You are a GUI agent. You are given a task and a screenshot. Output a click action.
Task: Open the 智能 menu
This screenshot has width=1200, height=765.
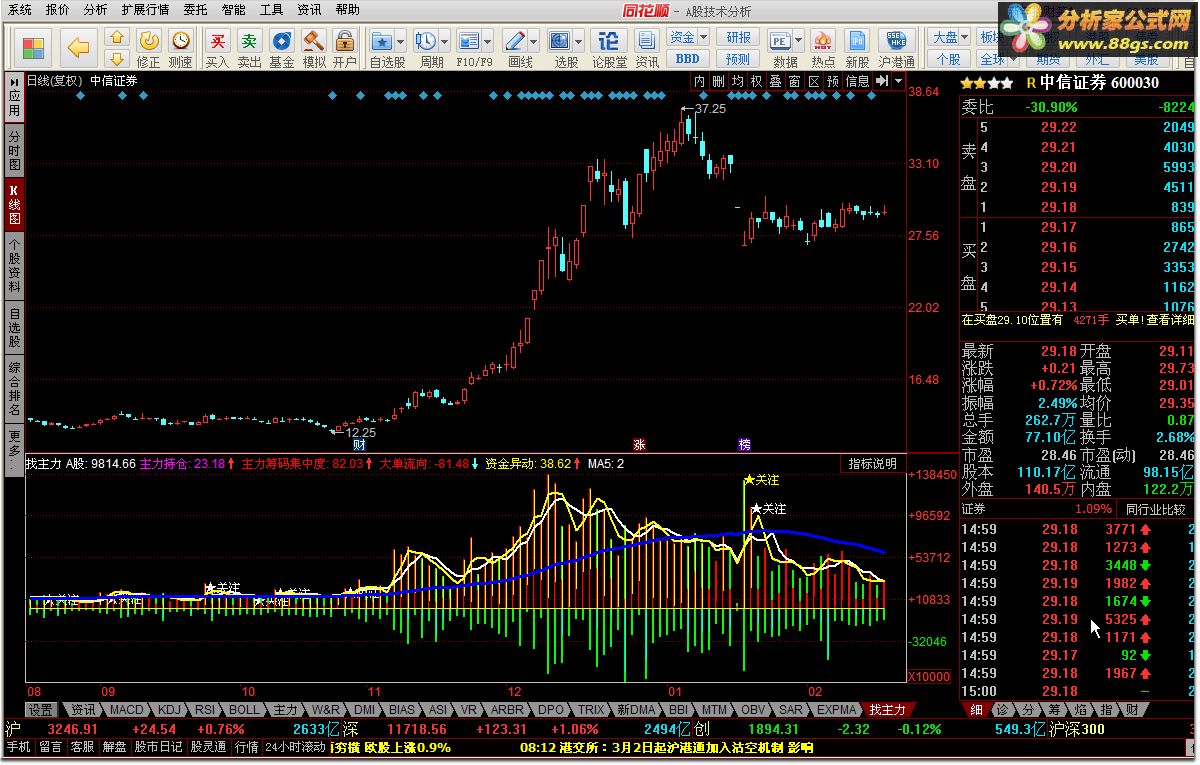click(x=233, y=10)
